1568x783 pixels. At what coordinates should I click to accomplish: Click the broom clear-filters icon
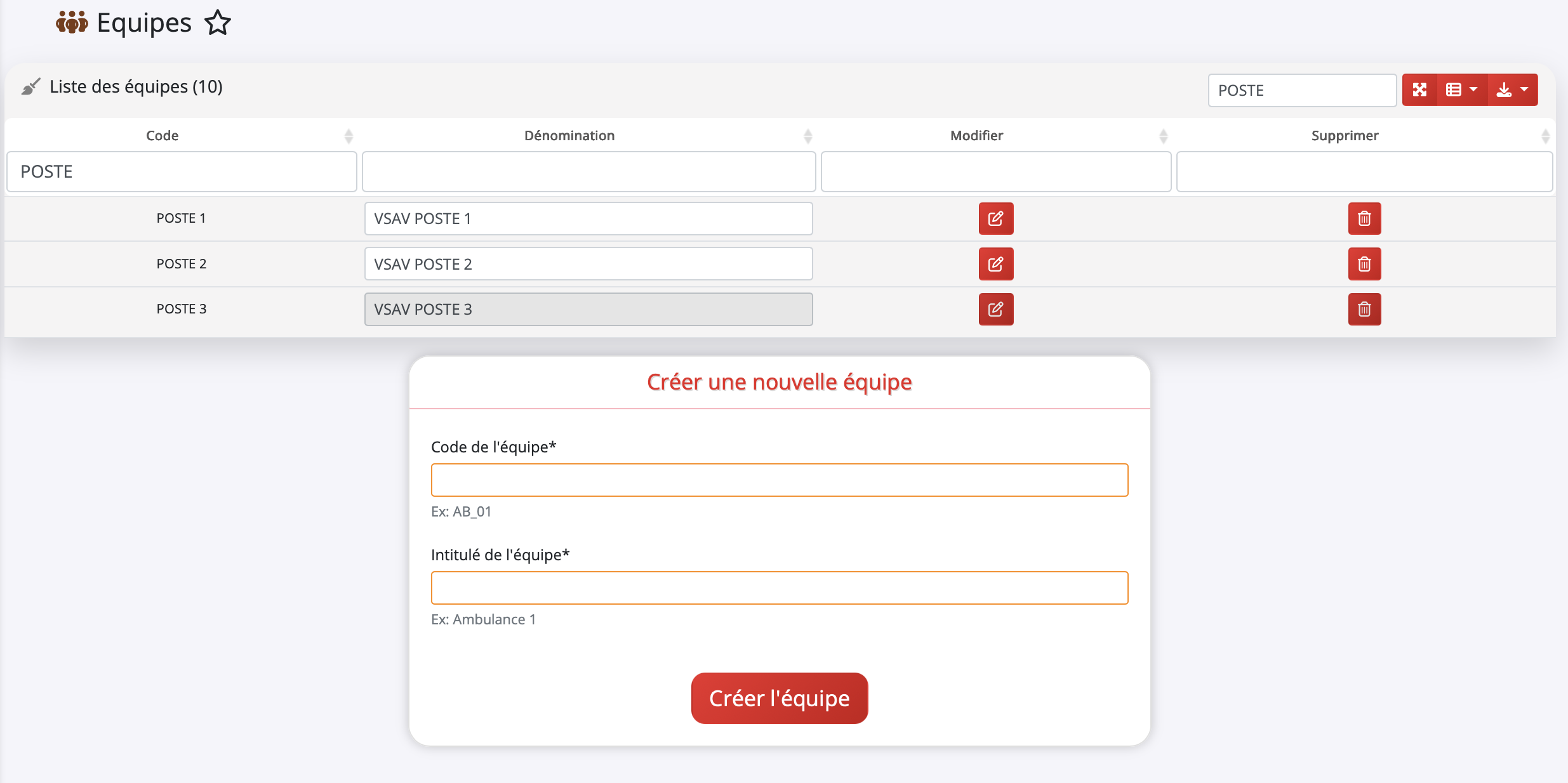pyautogui.click(x=30, y=86)
